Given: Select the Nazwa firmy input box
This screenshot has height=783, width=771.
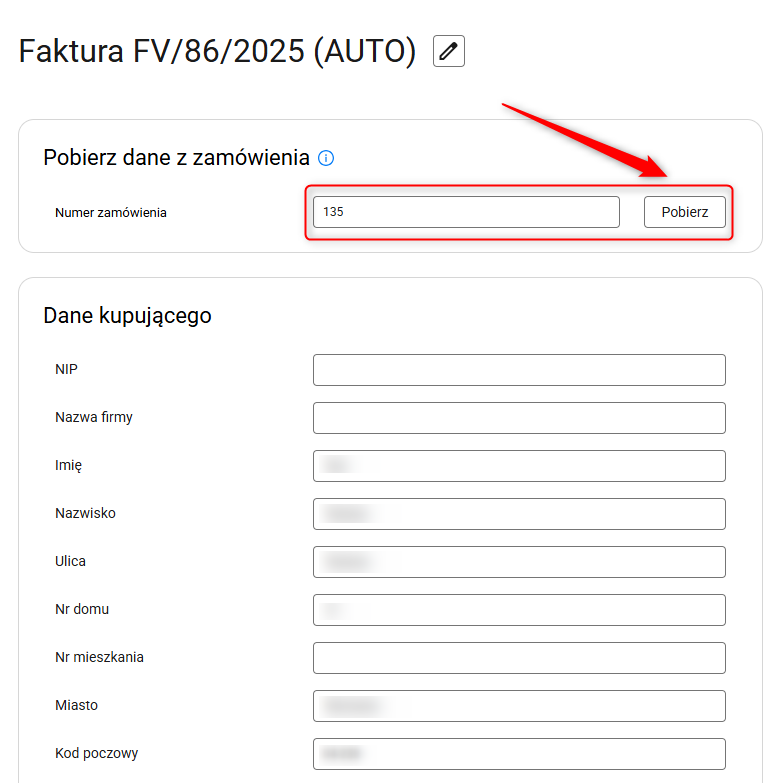Looking at the screenshot, I should point(518,418).
